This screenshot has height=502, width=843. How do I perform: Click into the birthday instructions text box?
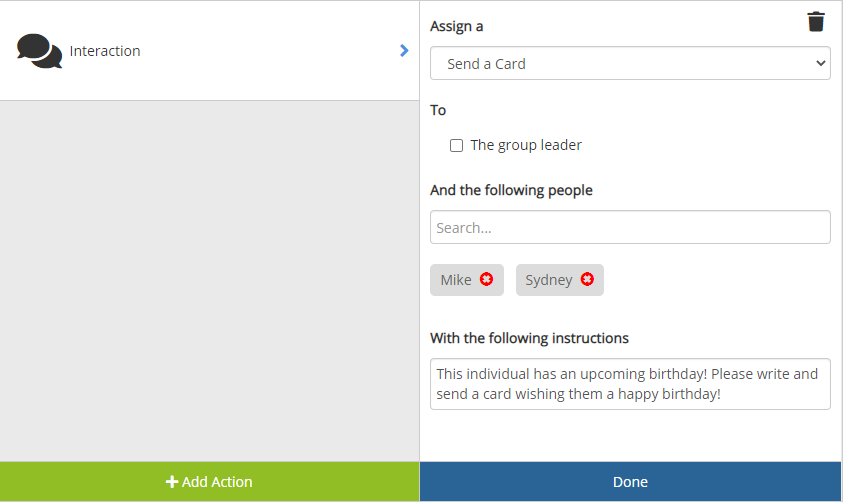630,384
